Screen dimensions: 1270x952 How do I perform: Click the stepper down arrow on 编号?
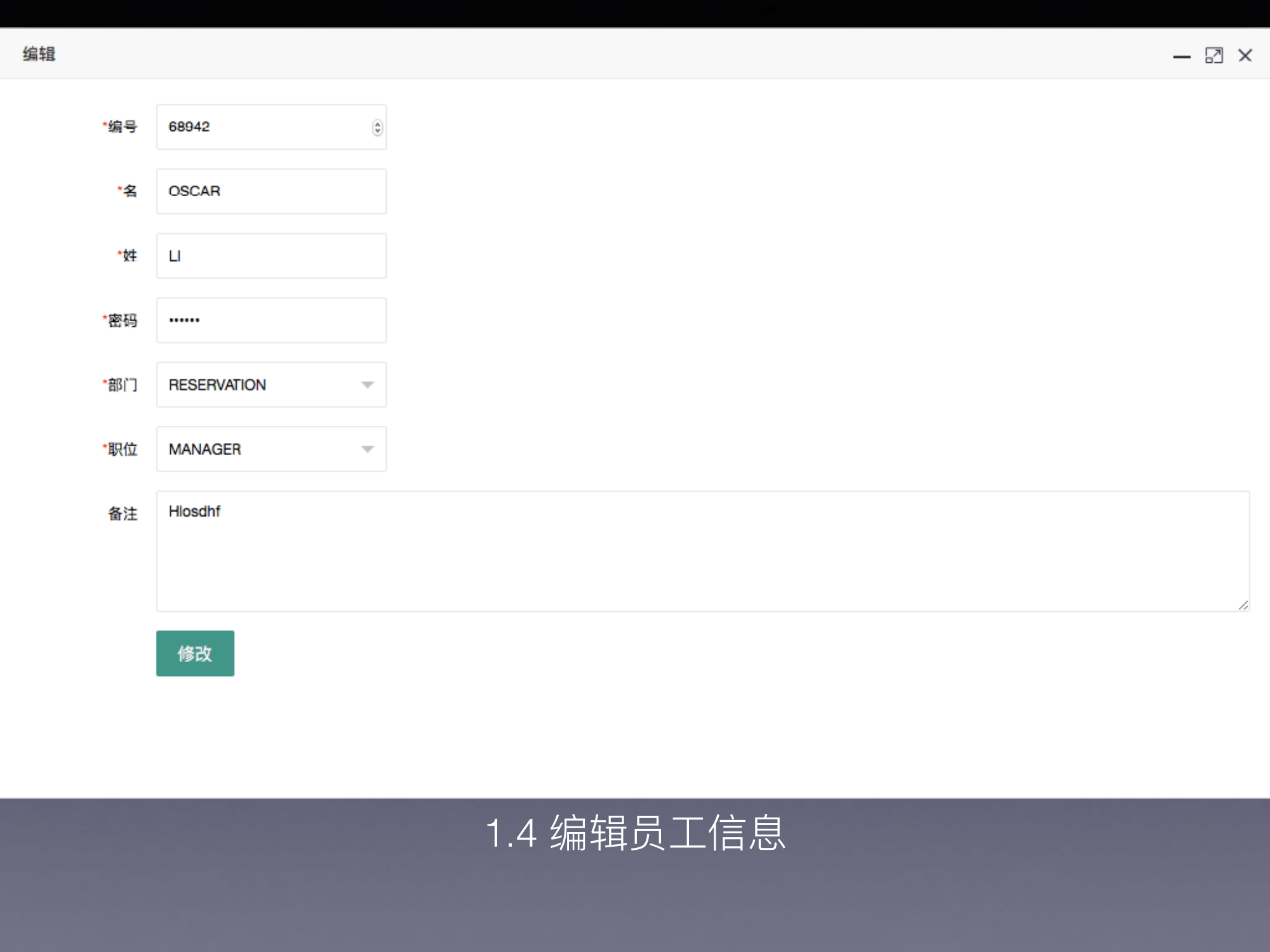376,131
